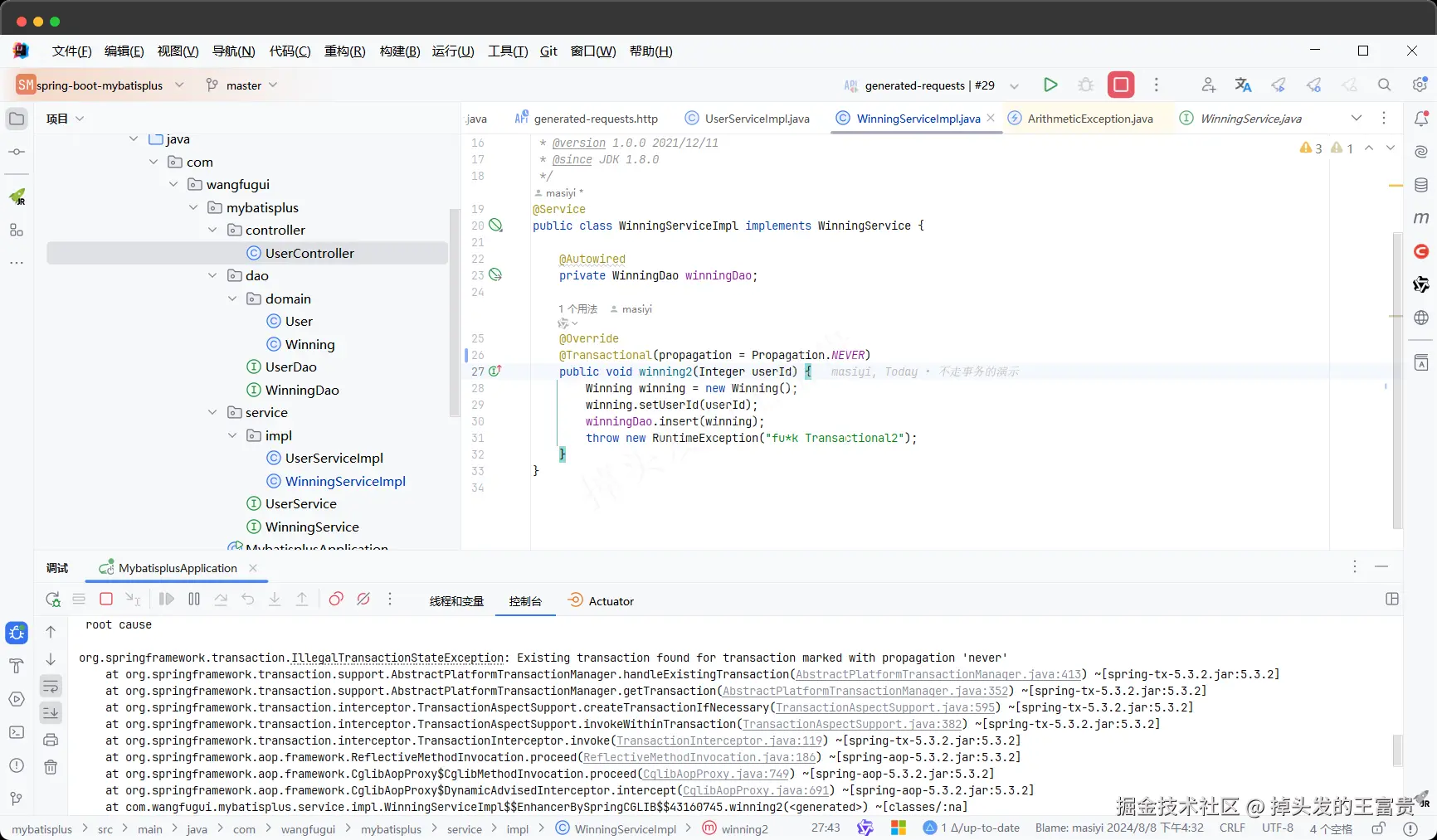Open the Problems tool window icon

[x=17, y=765]
